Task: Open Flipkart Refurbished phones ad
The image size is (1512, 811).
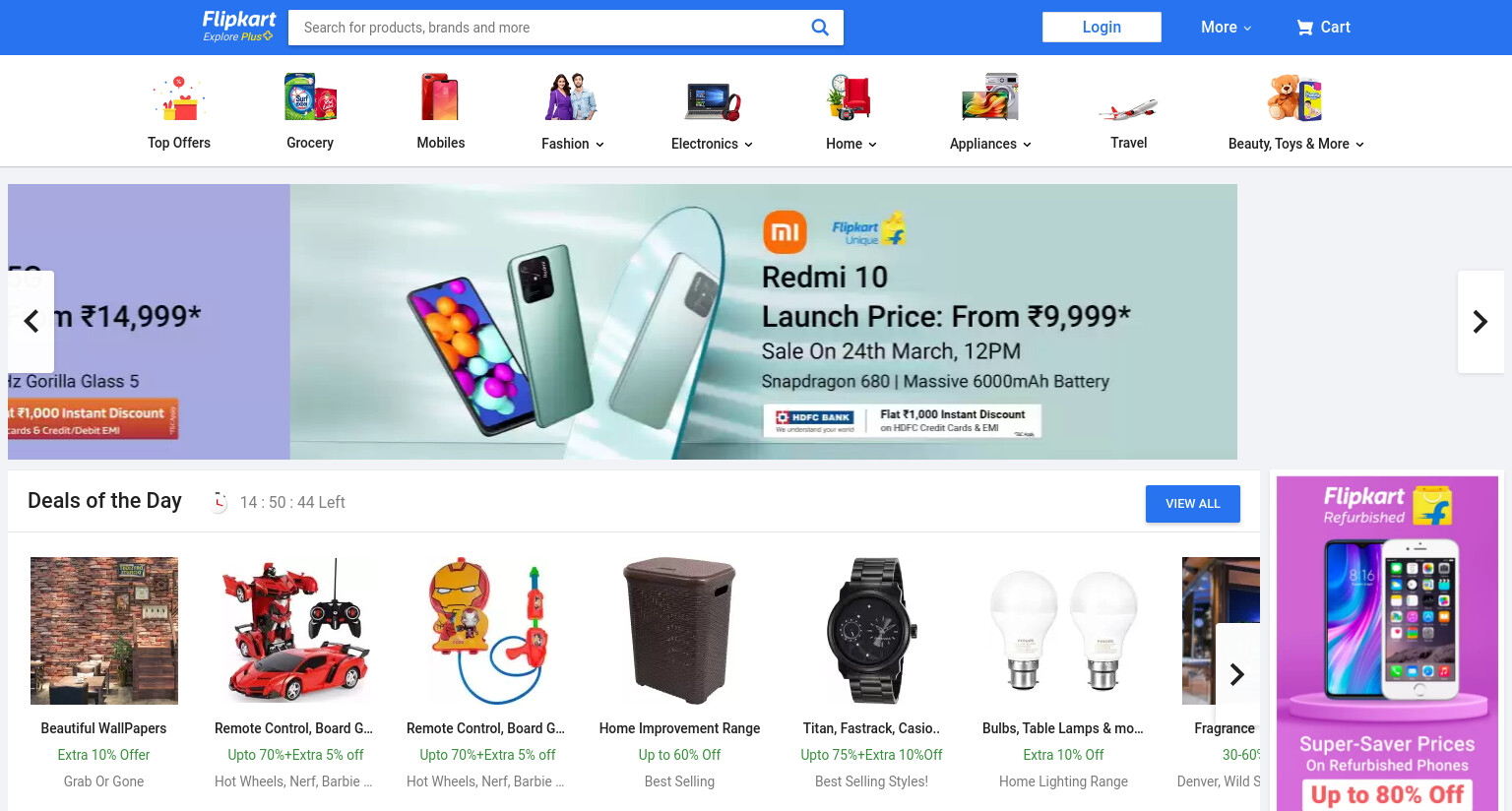Action: pyautogui.click(x=1387, y=644)
